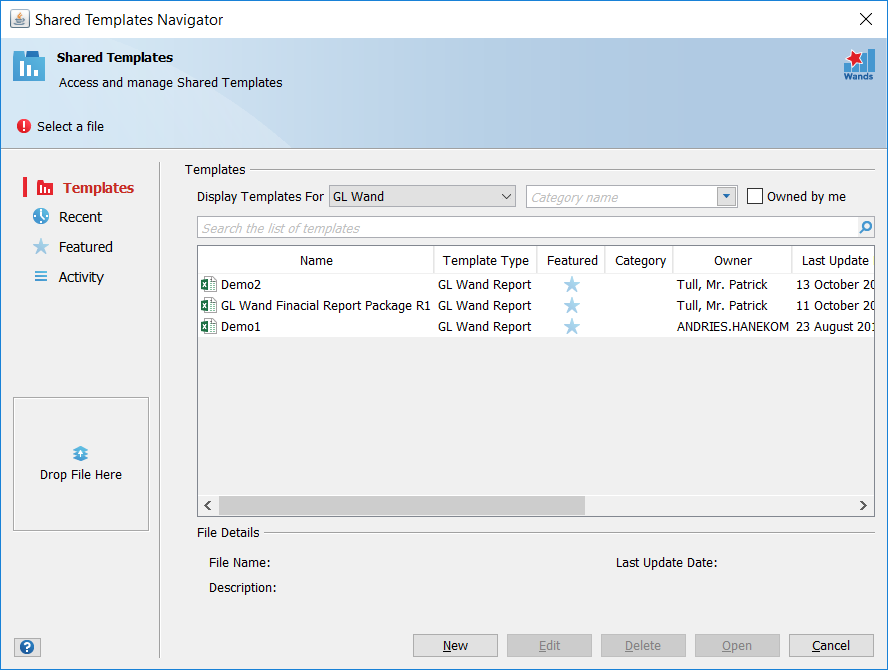Click the Cancel button
Image resolution: width=888 pixels, height=670 pixels.
[831, 646]
